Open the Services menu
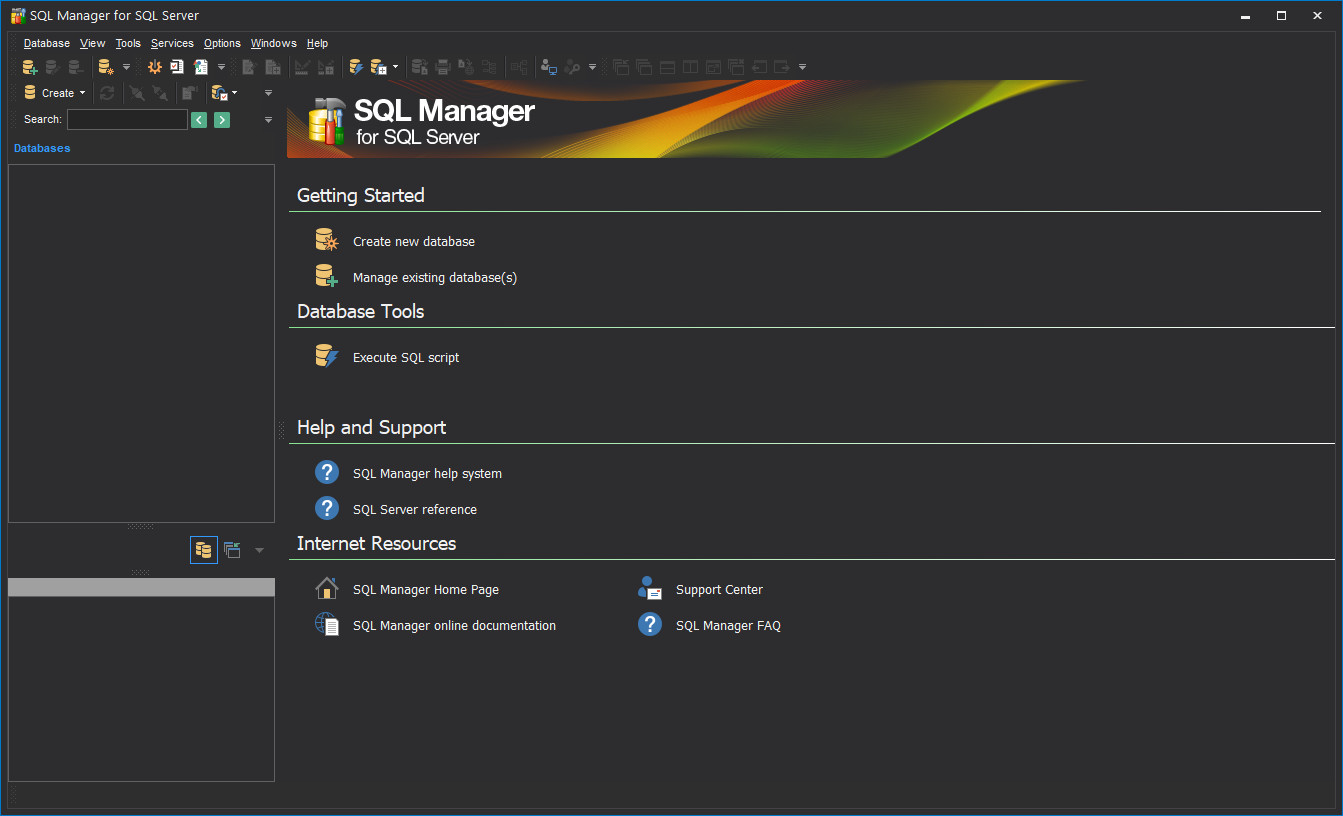Screen dimensions: 1343x816 [x=172, y=43]
